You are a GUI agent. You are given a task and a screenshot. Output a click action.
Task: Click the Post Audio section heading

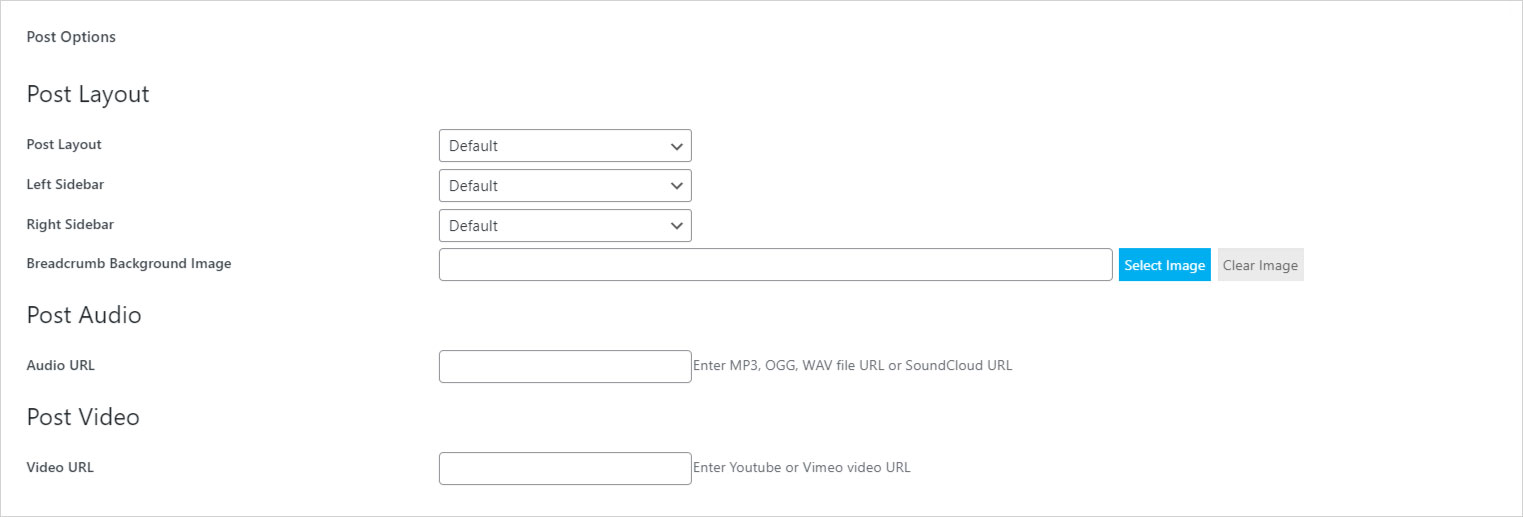[x=84, y=315]
